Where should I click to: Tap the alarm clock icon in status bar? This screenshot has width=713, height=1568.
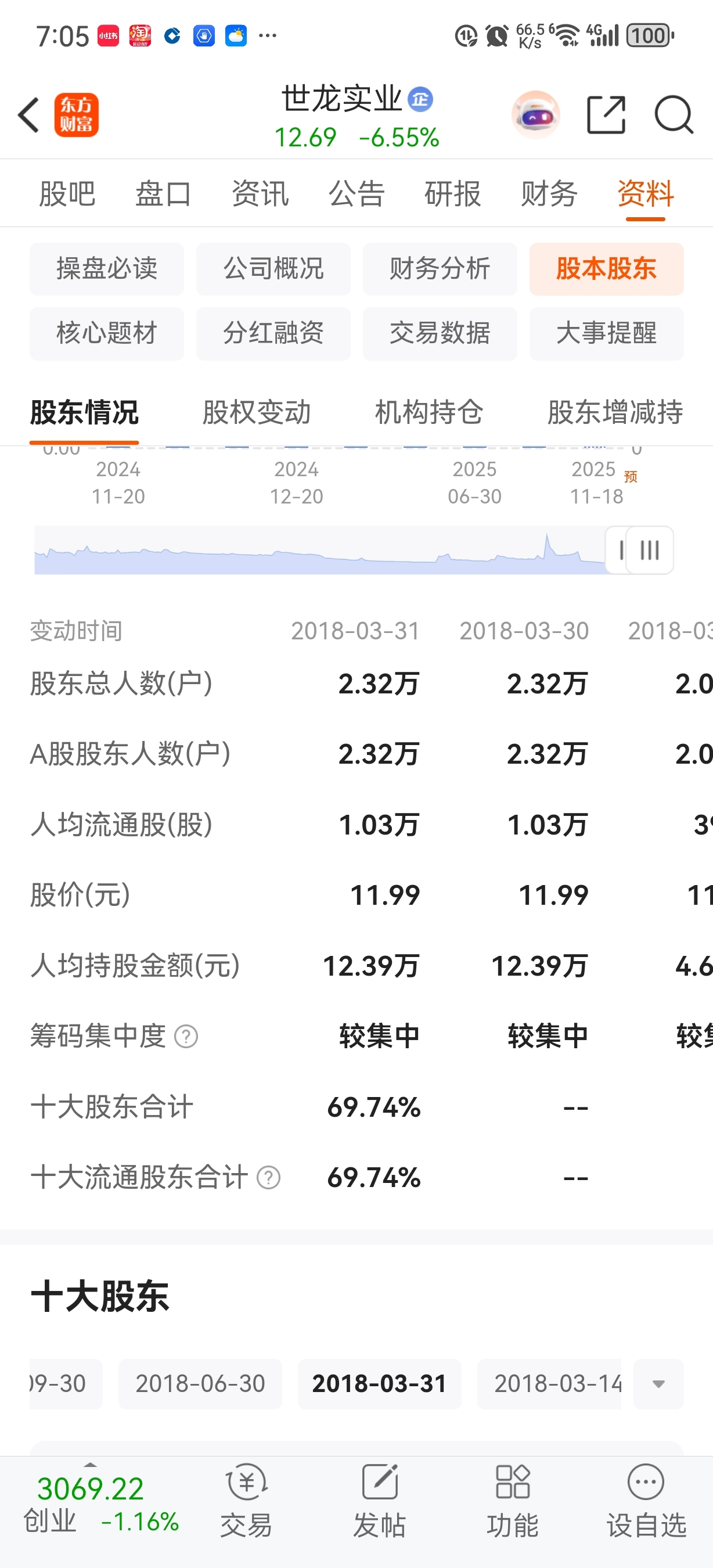(x=497, y=36)
